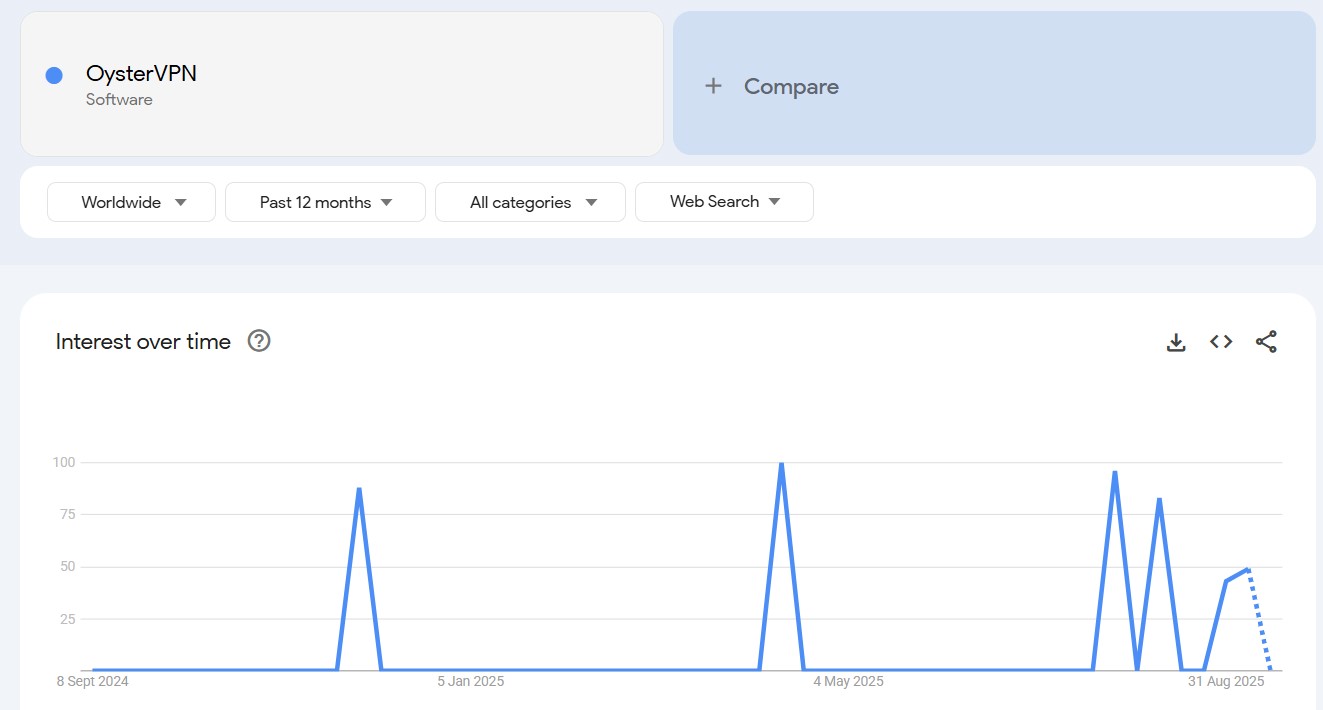This screenshot has height=710, width=1323.
Task: Click the blue dot next to OysterVPN
Action: click(54, 75)
